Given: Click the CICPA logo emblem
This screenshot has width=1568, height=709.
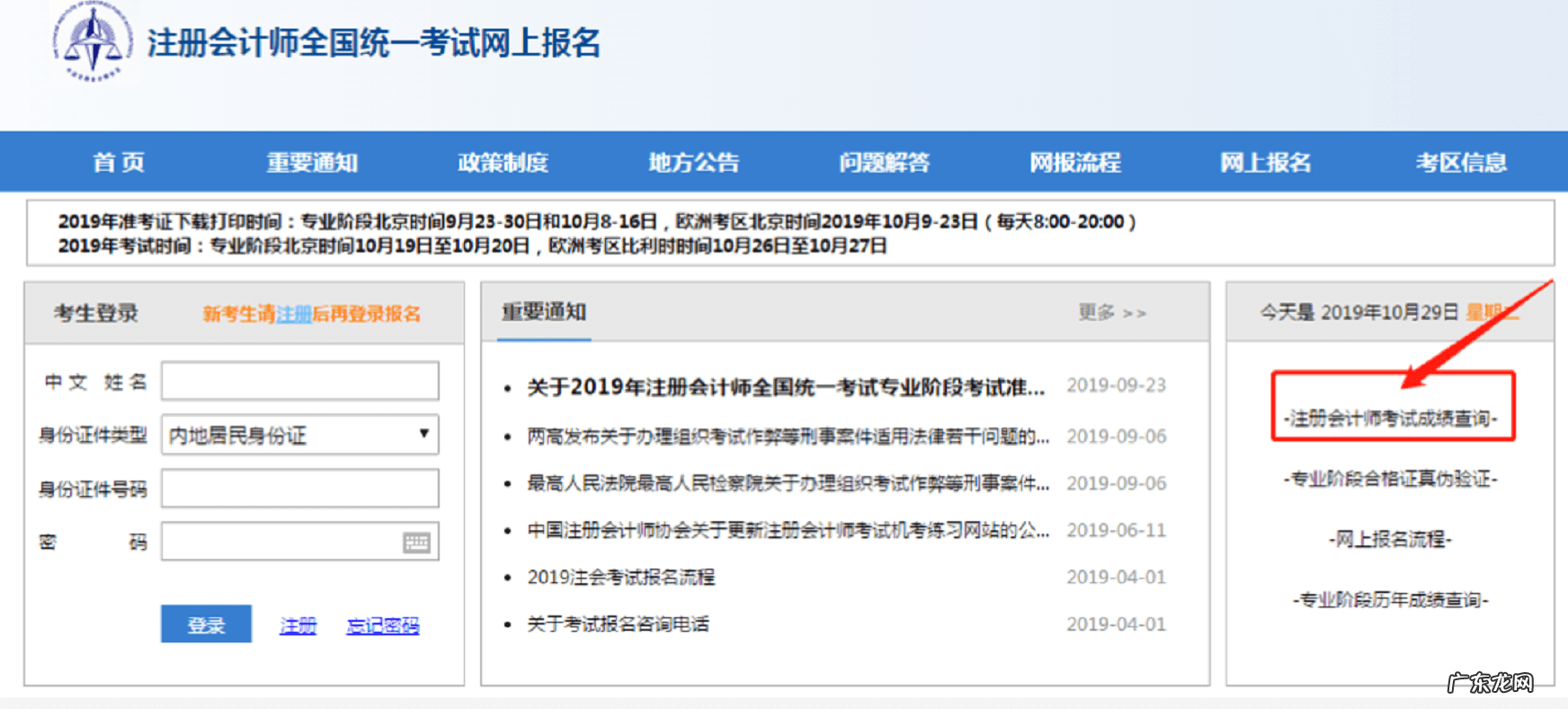Looking at the screenshot, I should pos(93,41).
